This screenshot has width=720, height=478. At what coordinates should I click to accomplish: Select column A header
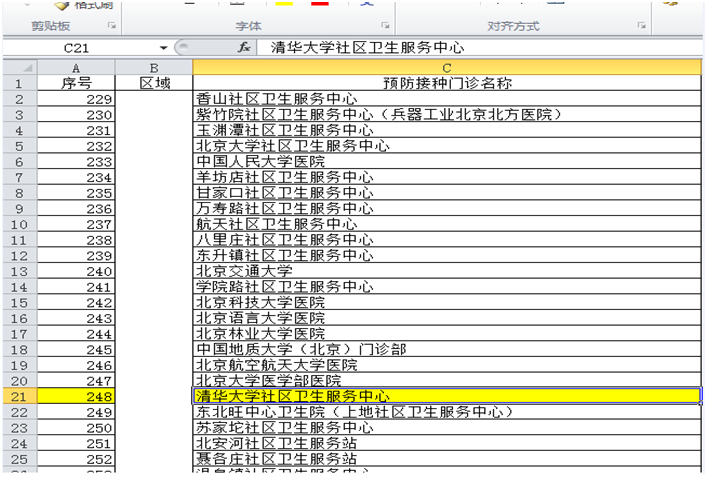pos(76,68)
